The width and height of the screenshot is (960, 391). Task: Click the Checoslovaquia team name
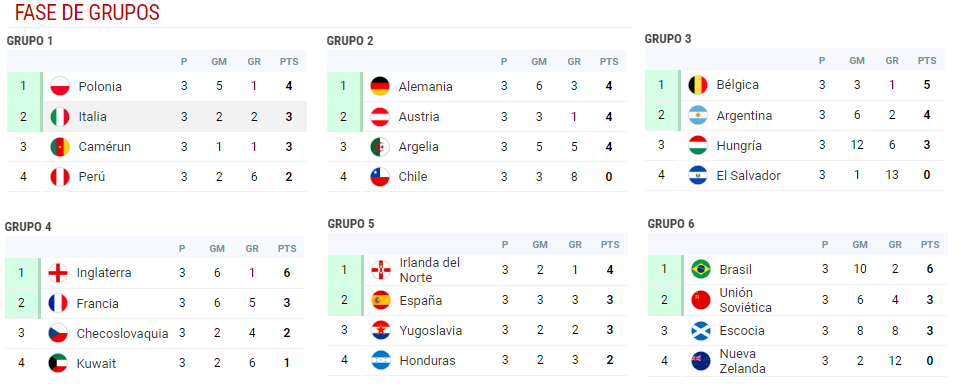[x=122, y=333]
